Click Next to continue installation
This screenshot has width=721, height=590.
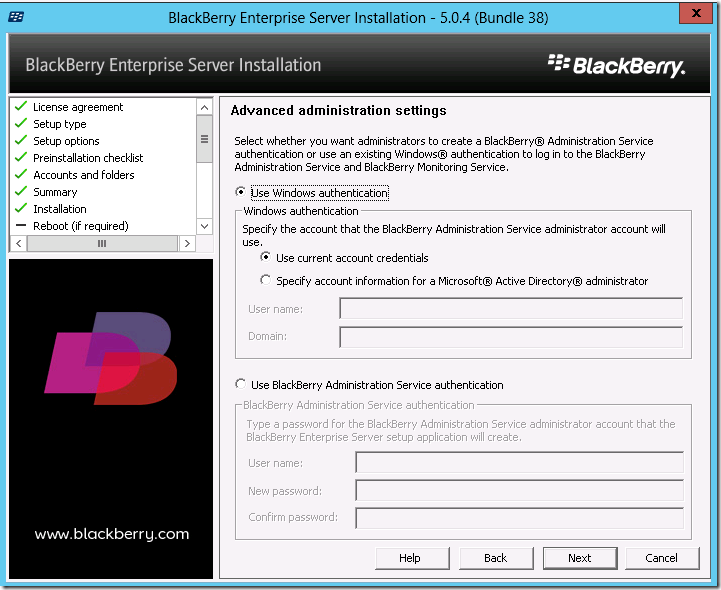click(x=580, y=558)
